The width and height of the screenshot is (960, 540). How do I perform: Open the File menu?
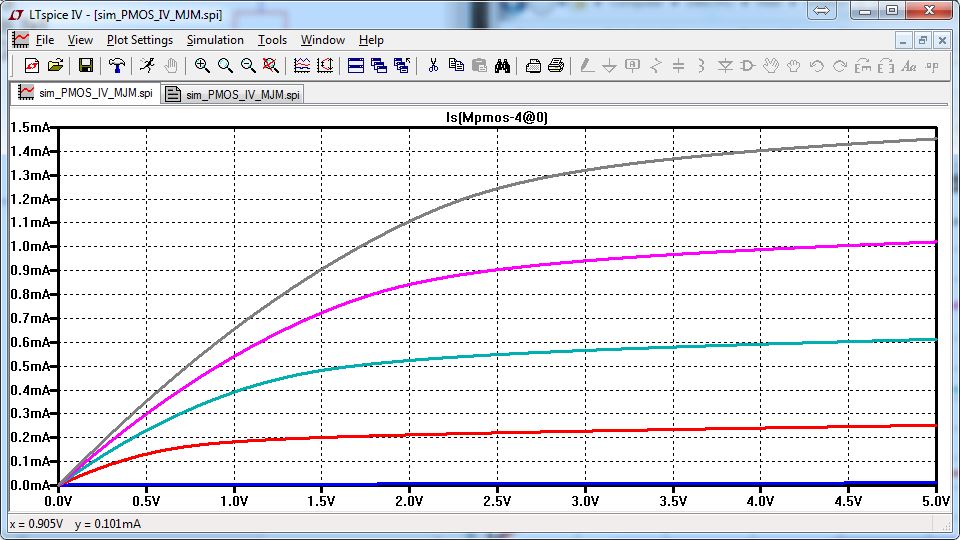tap(45, 40)
